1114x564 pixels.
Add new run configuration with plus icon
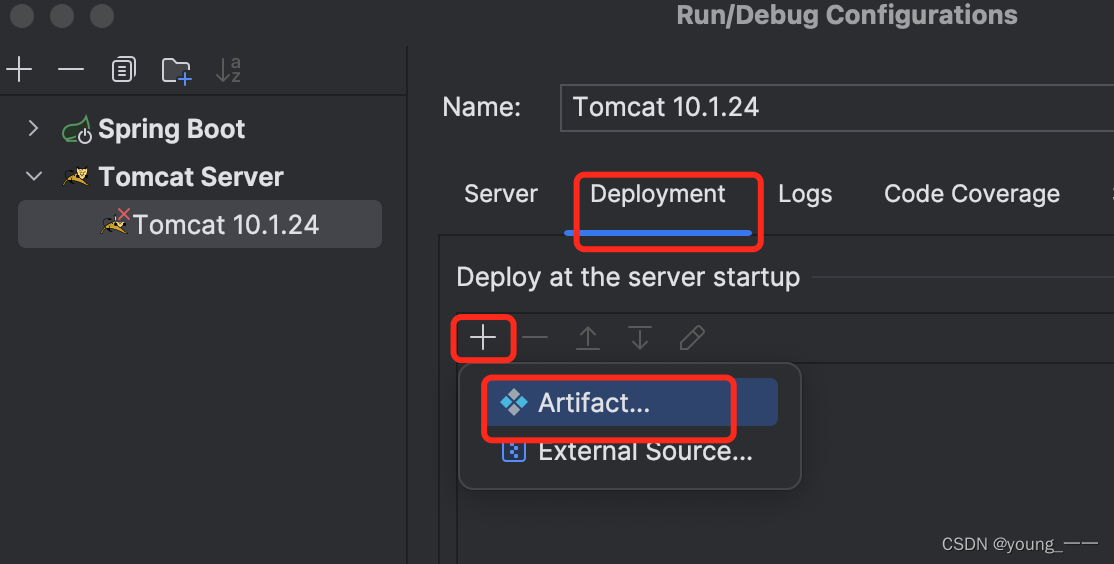[x=19, y=69]
